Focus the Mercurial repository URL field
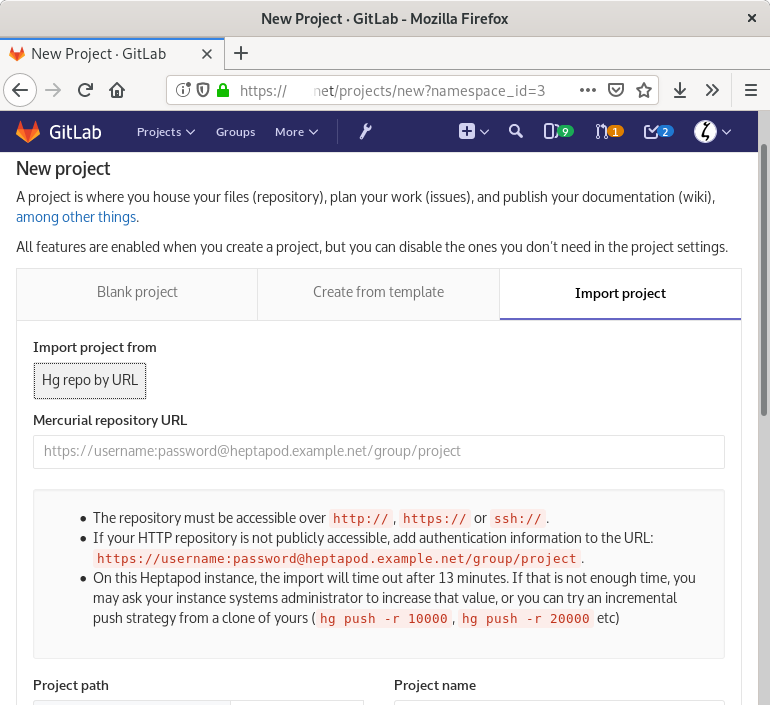The height and width of the screenshot is (705, 770). (379, 452)
